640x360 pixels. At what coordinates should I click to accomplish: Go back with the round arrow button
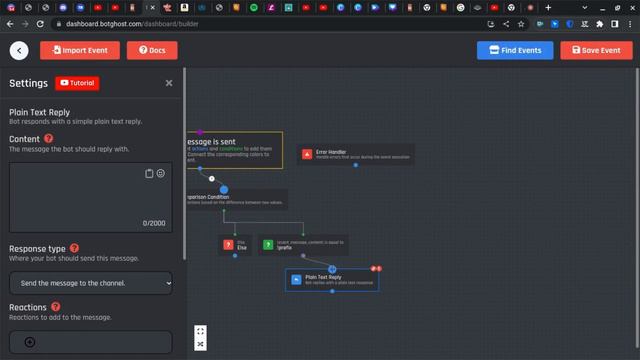[19, 51]
